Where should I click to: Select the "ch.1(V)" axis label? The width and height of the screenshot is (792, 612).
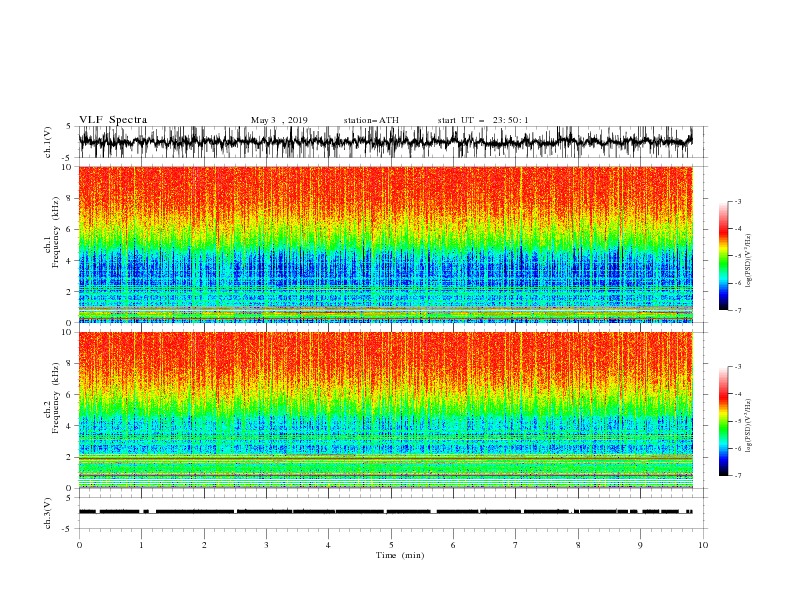pyautogui.click(x=48, y=142)
